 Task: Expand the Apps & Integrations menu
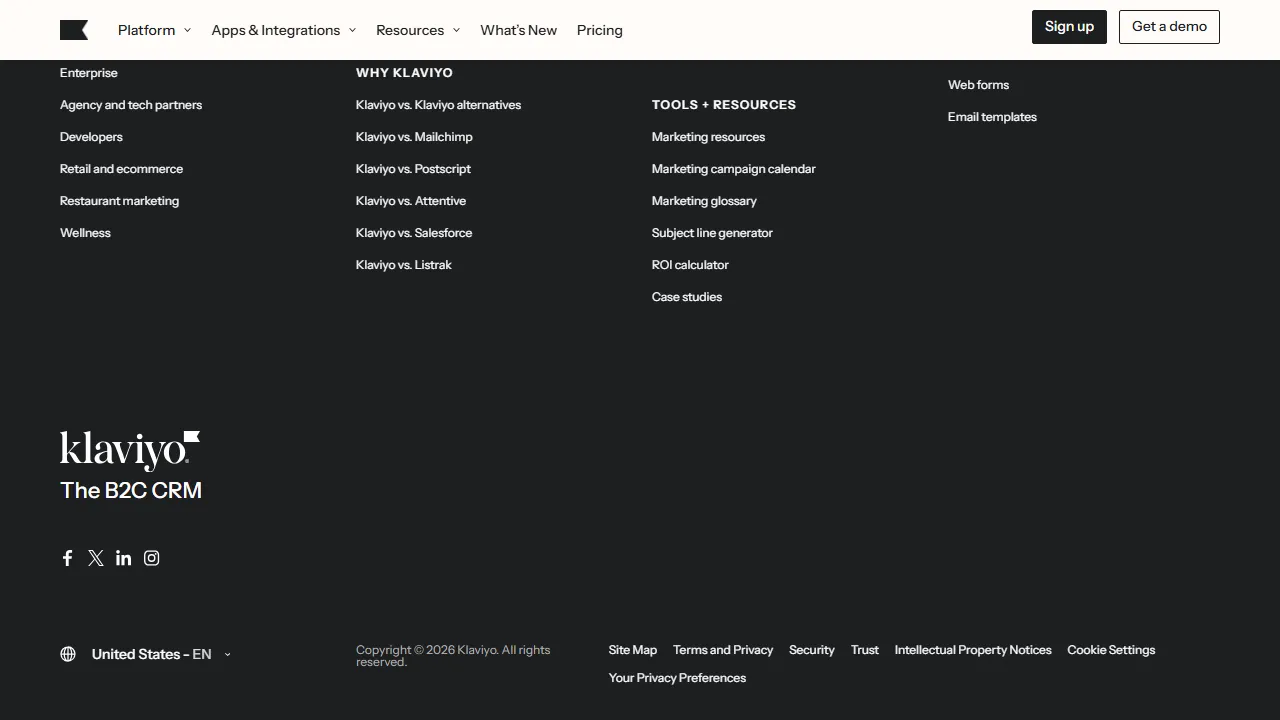pyautogui.click(x=284, y=30)
